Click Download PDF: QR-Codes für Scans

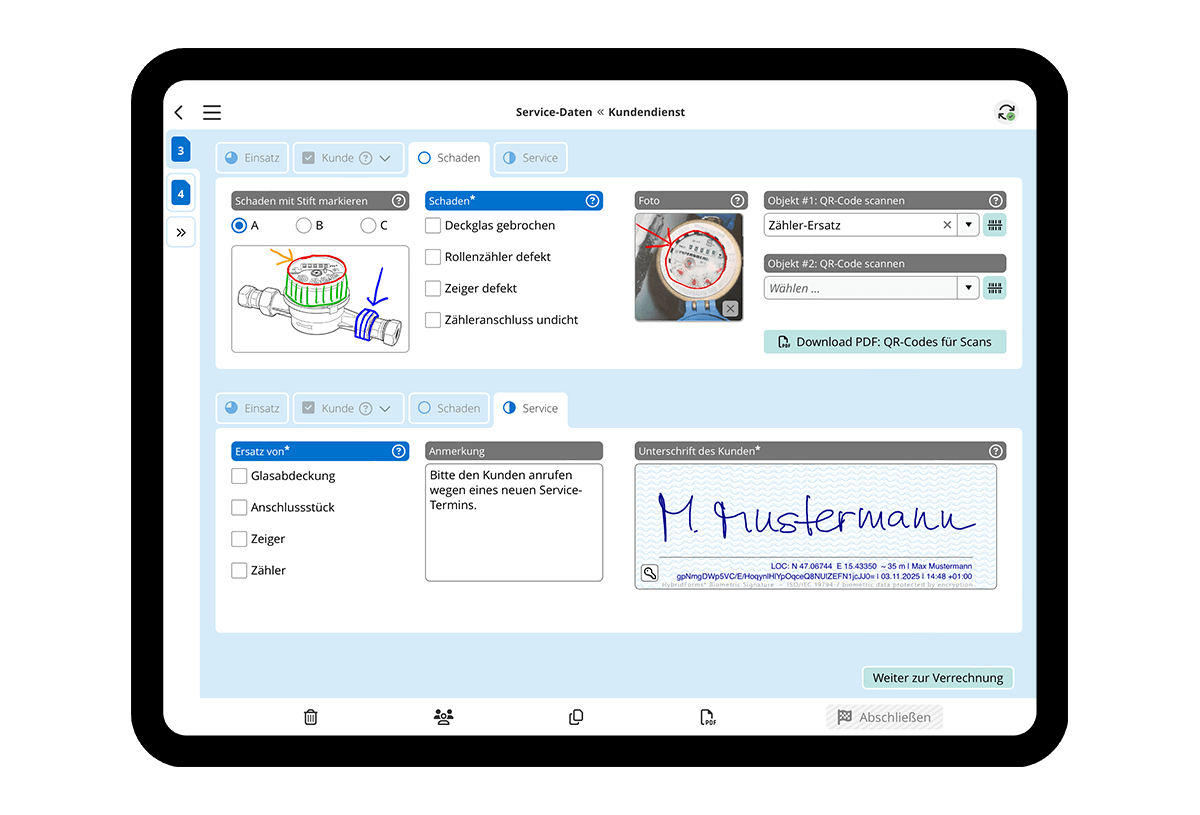[884, 341]
